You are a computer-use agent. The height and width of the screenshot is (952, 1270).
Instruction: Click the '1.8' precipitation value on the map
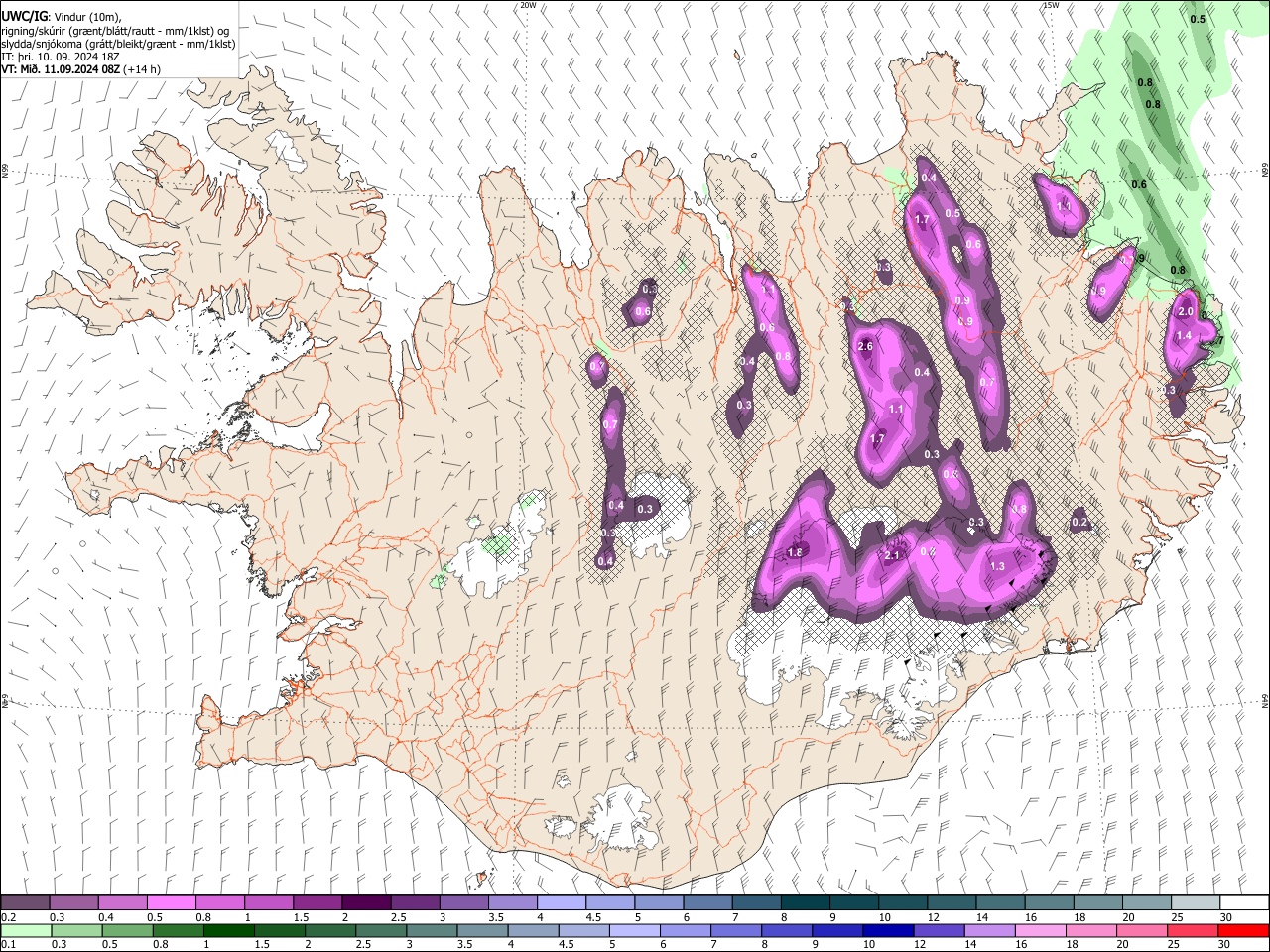click(x=795, y=552)
